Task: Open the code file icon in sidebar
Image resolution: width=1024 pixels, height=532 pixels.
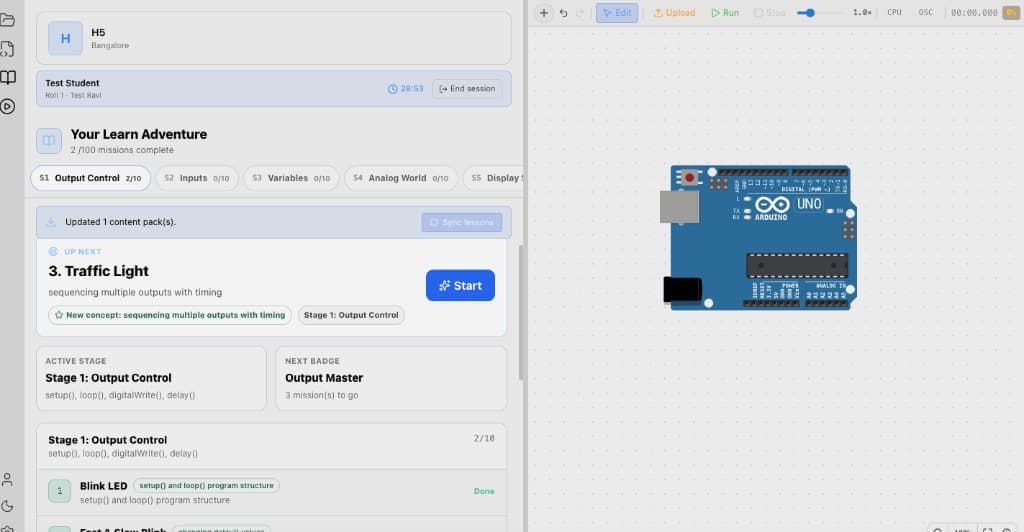Action: point(7,49)
